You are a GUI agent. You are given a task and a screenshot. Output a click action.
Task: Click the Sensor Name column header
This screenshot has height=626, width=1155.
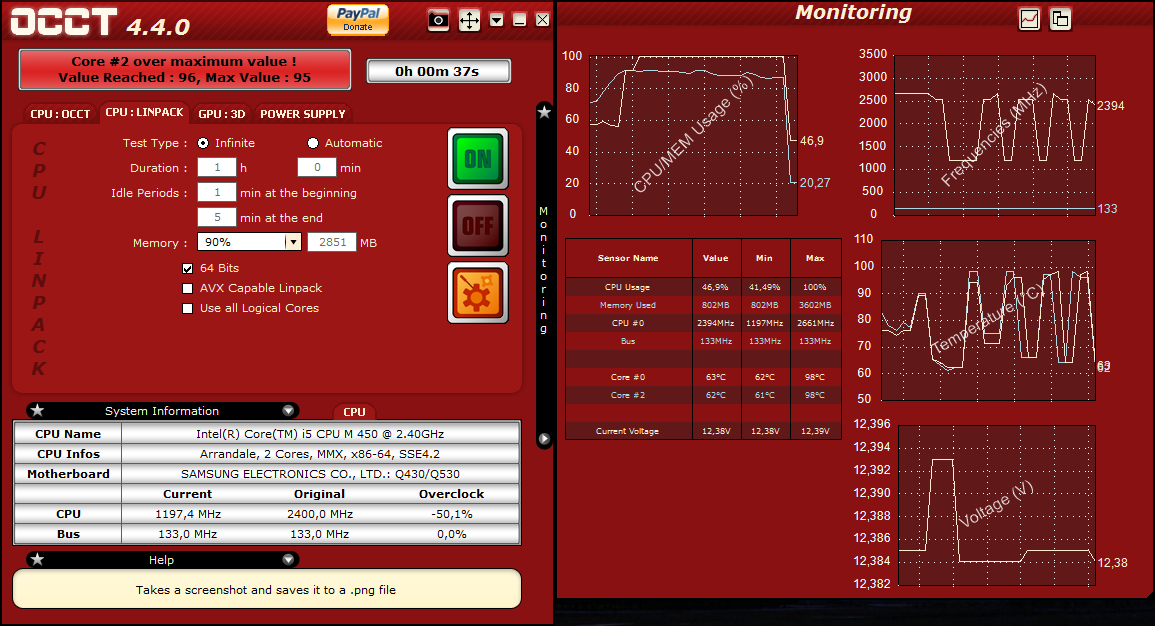(x=628, y=258)
